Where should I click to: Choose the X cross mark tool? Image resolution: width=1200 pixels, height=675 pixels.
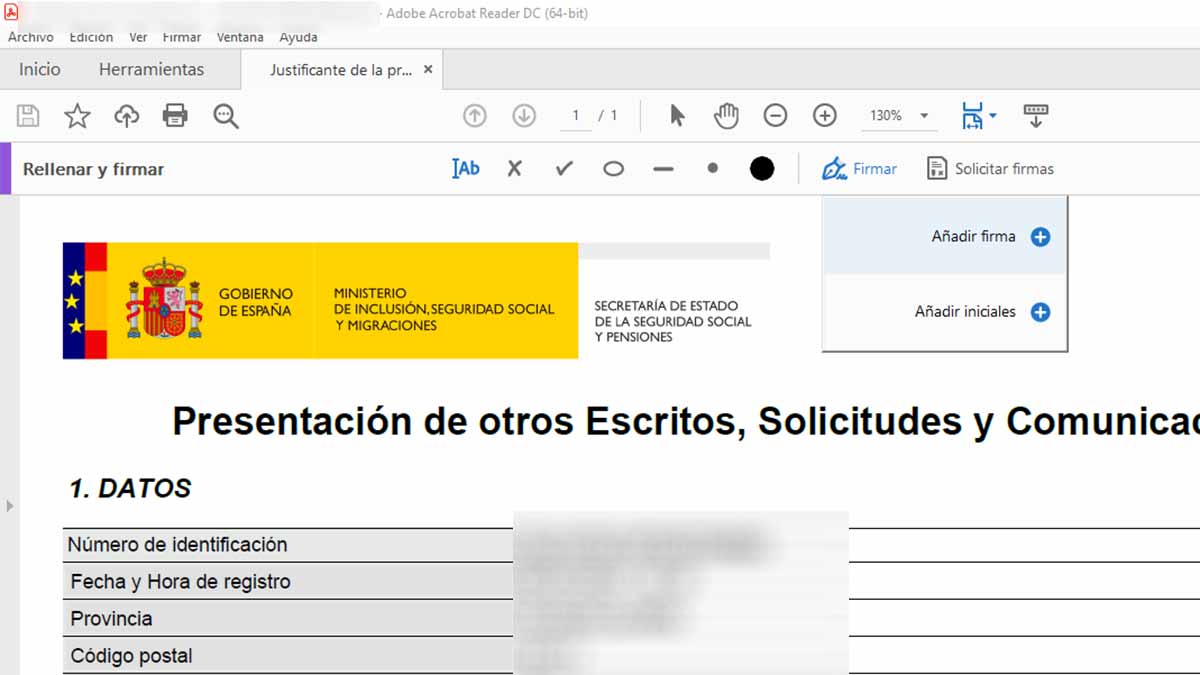pos(514,169)
